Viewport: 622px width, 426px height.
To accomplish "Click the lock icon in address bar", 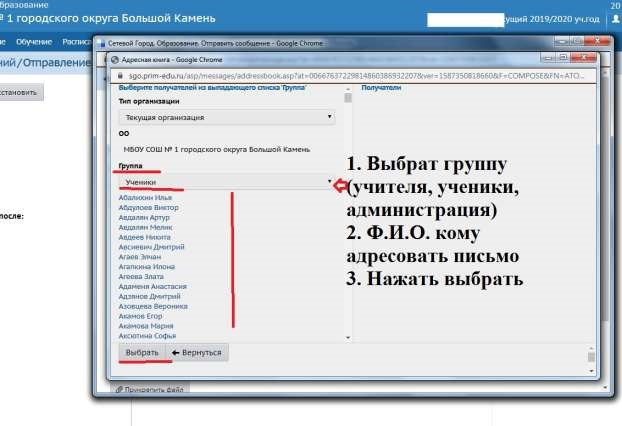I will tap(121, 75).
